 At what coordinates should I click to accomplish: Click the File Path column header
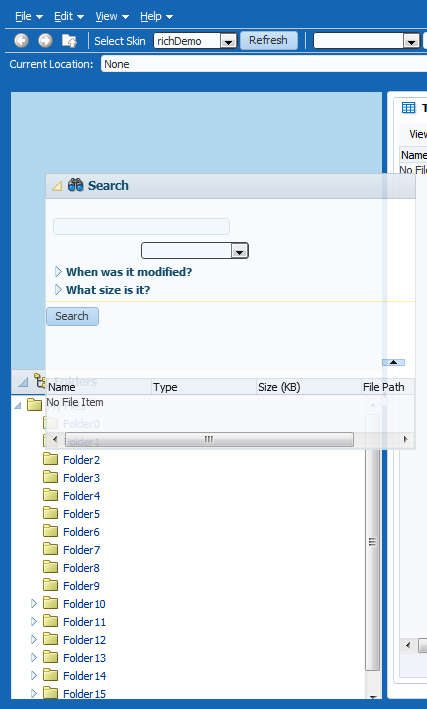pos(388,387)
